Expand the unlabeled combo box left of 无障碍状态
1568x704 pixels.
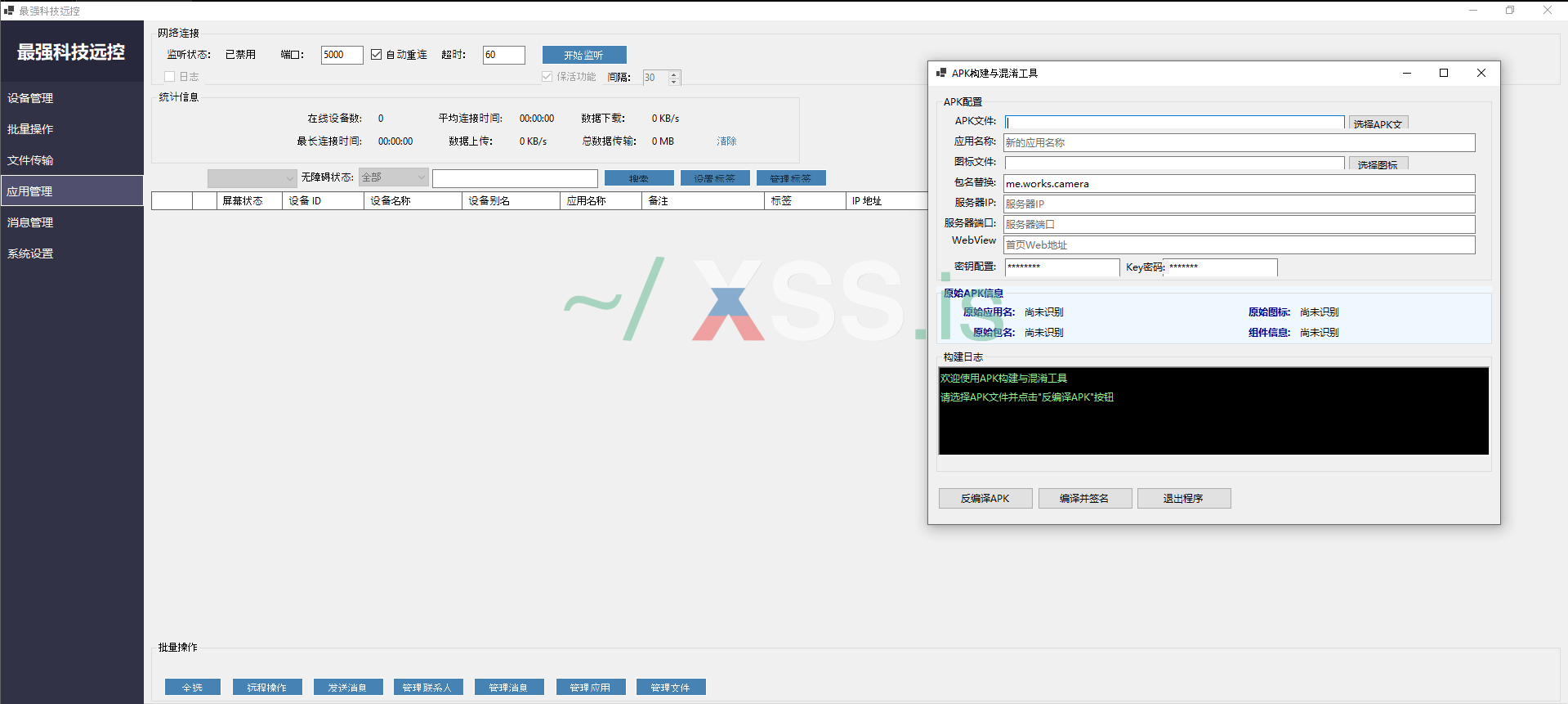click(252, 178)
